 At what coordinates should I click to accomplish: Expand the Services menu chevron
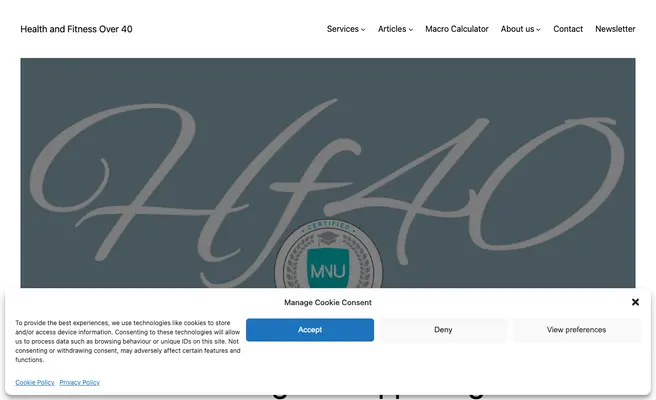[363, 30]
